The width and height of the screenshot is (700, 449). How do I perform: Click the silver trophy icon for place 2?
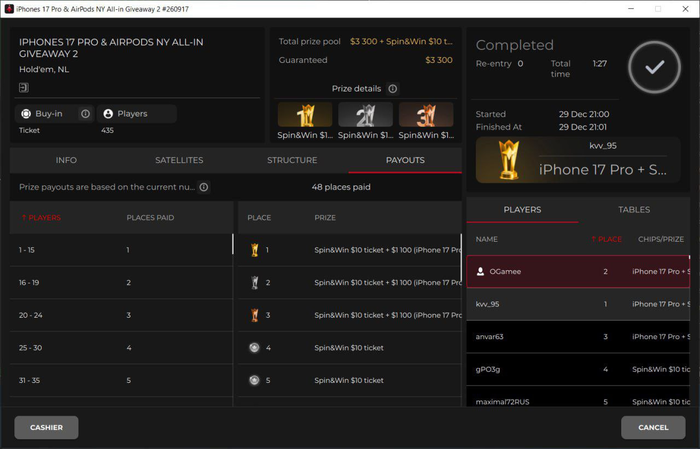(254, 283)
